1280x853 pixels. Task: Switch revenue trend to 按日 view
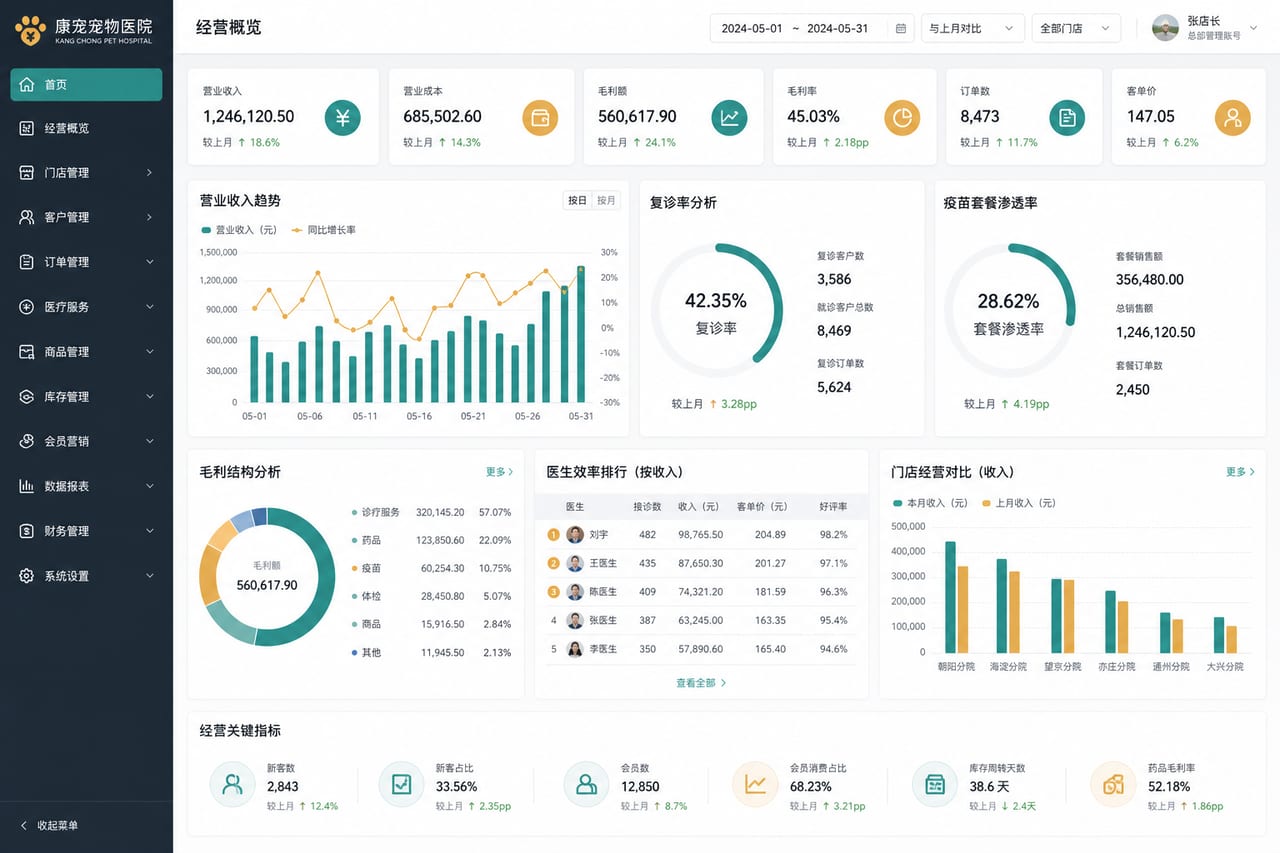point(578,200)
